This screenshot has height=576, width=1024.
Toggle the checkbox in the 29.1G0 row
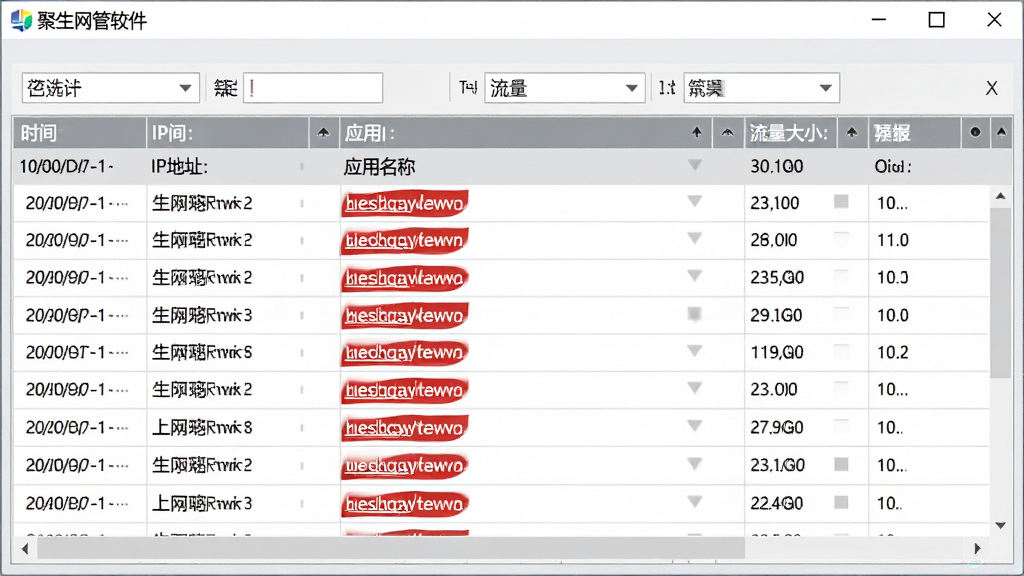(x=841, y=314)
